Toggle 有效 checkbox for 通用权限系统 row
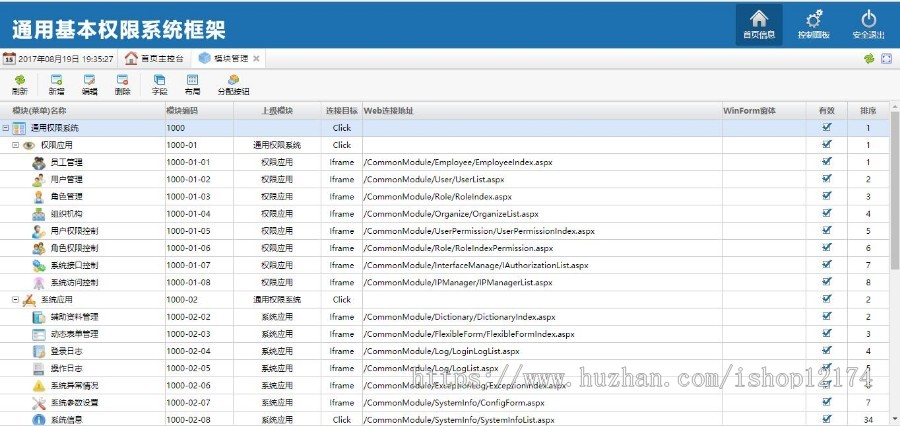The width and height of the screenshot is (900, 426). coord(827,127)
